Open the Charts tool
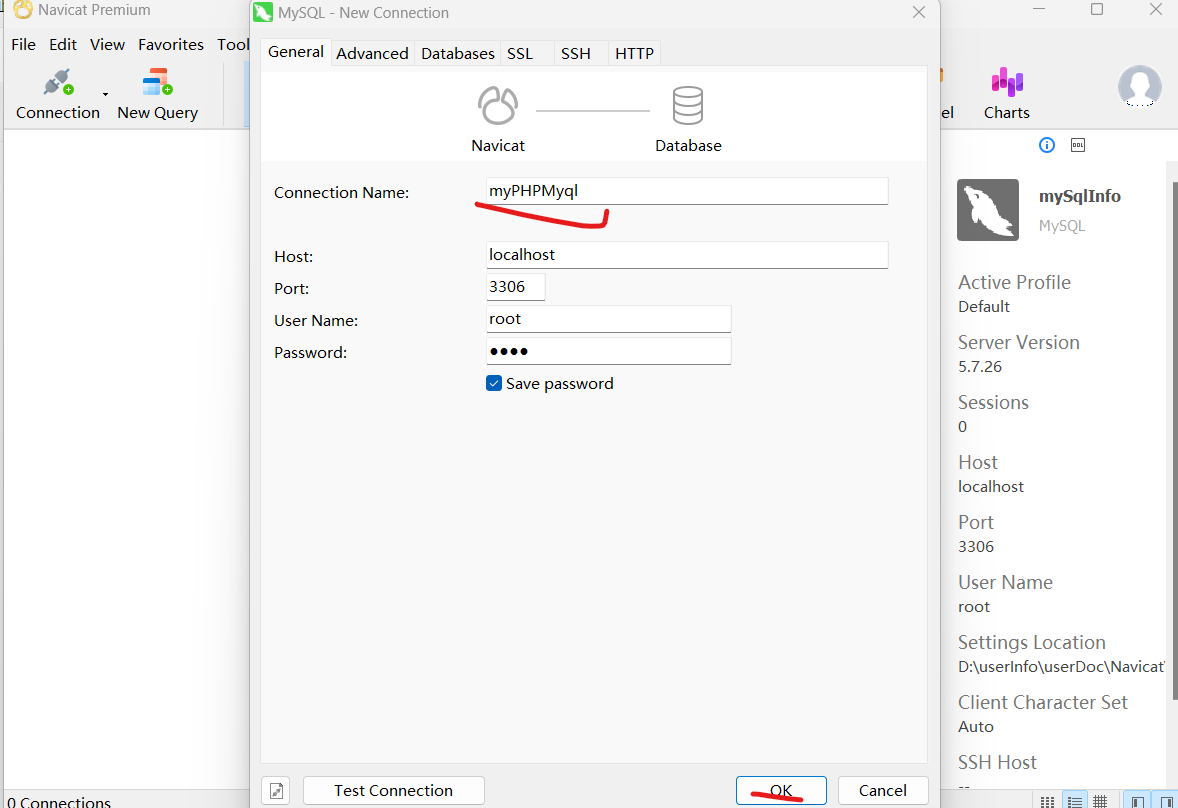The width and height of the screenshot is (1178, 808). (1007, 95)
